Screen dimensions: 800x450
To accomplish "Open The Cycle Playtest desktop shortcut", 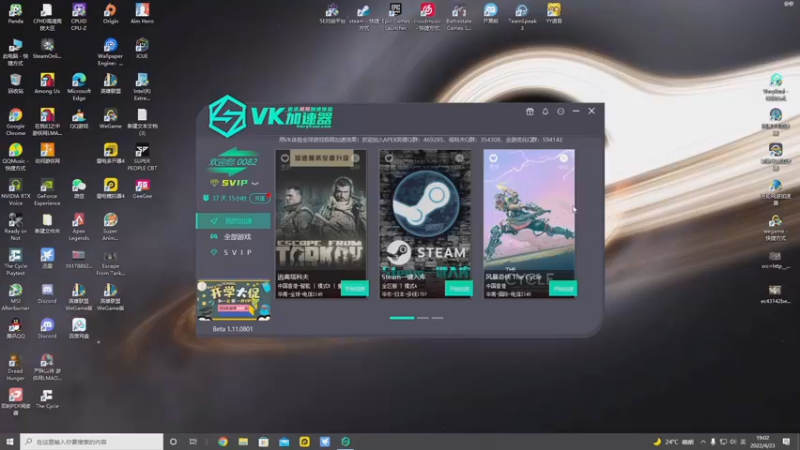I will [15, 262].
